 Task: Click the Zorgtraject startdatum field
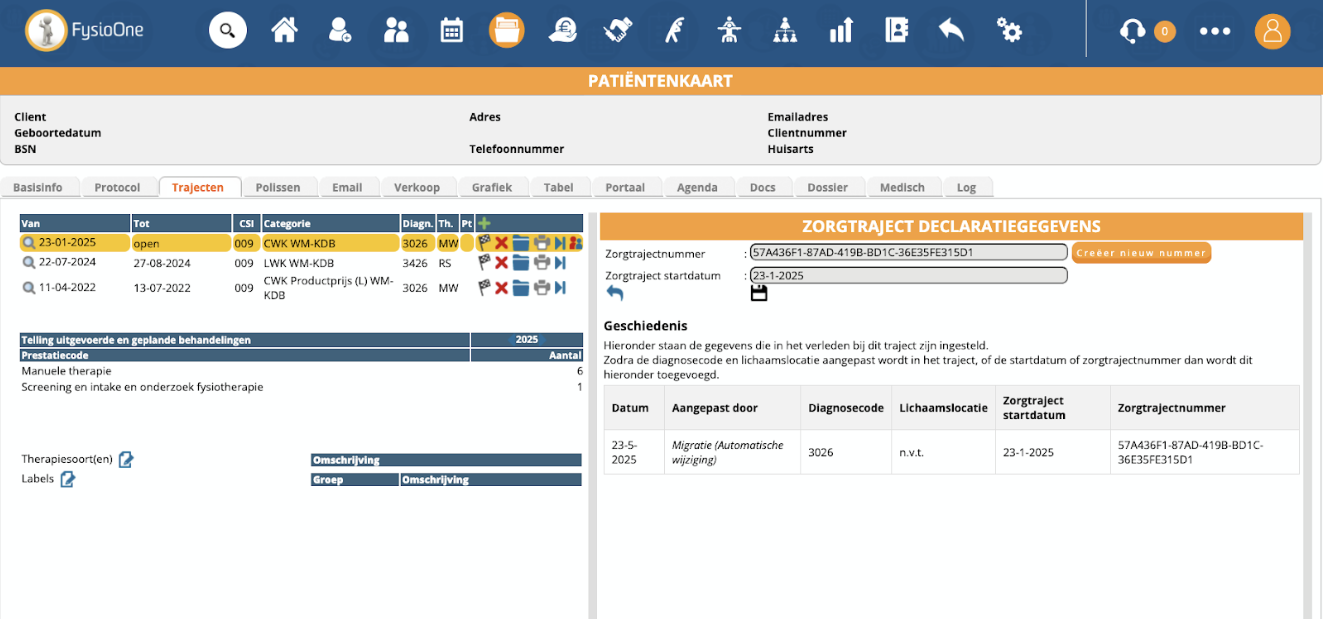(x=908, y=275)
